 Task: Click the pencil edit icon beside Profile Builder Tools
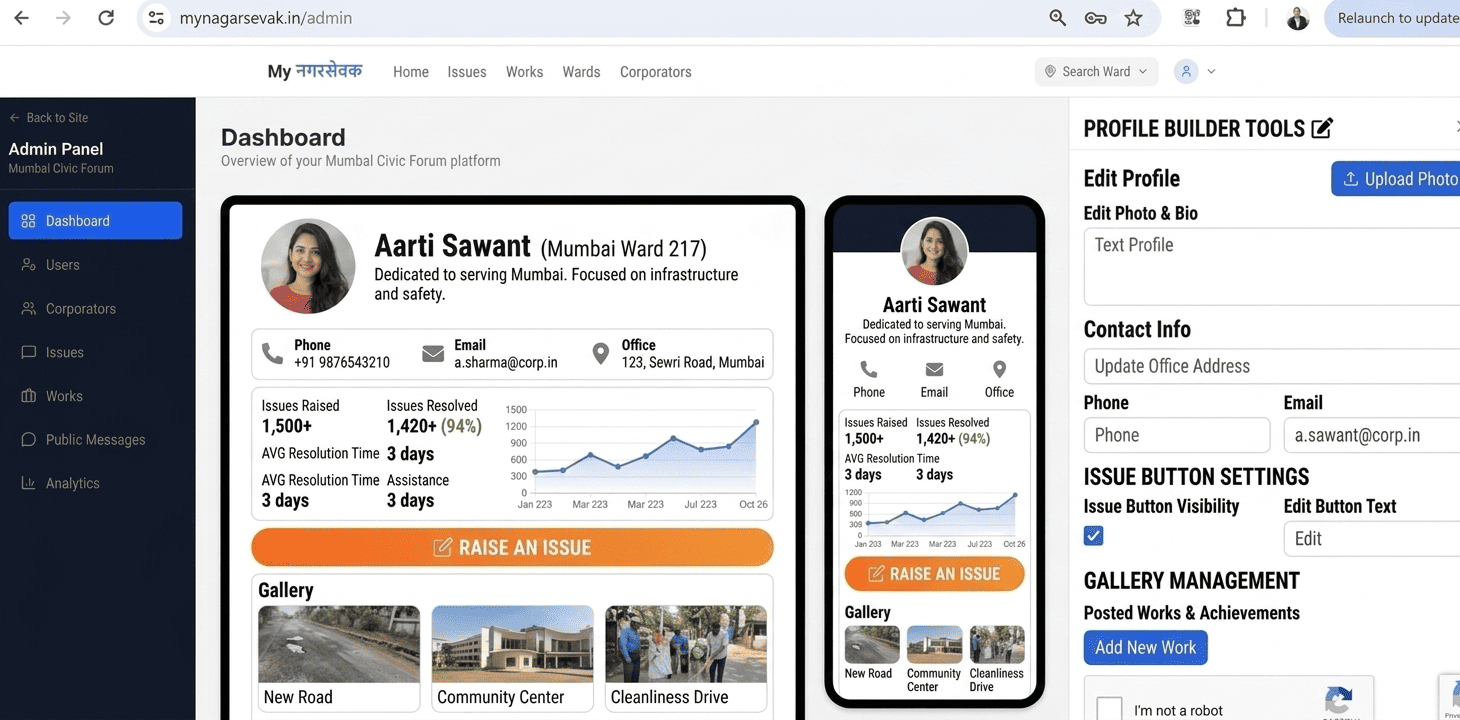1322,128
